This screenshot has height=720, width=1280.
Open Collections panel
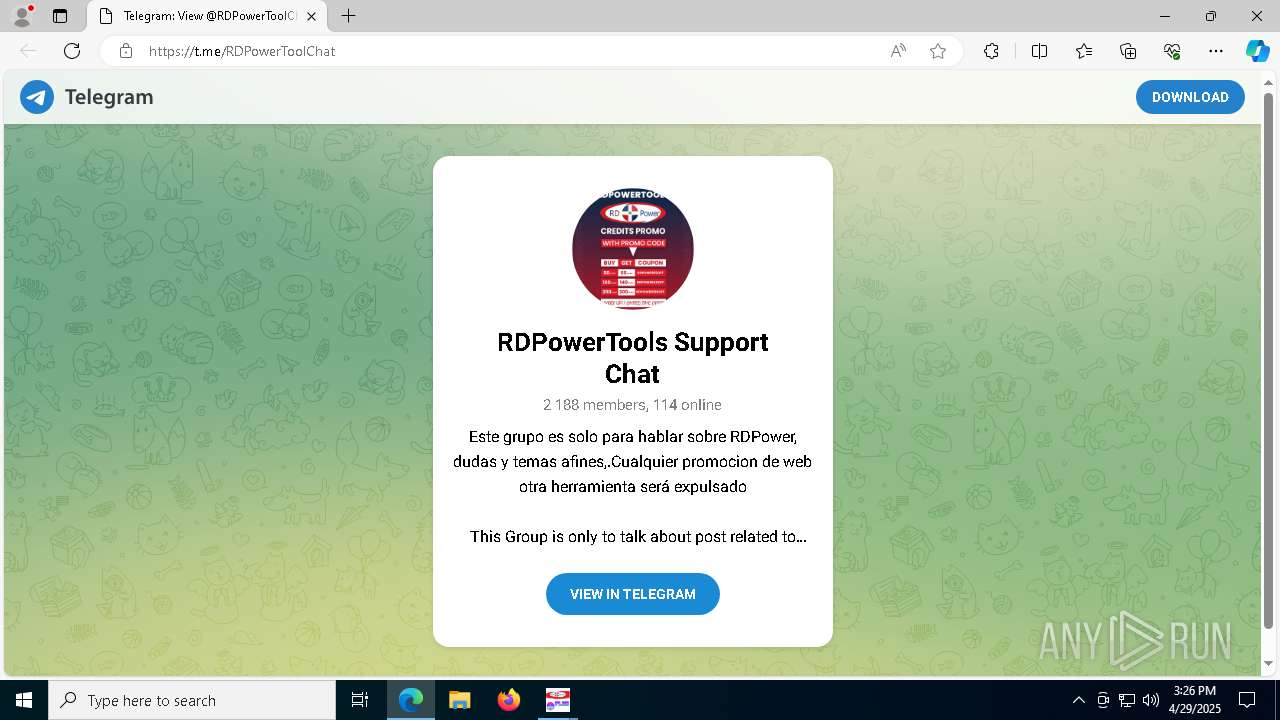click(x=1128, y=51)
